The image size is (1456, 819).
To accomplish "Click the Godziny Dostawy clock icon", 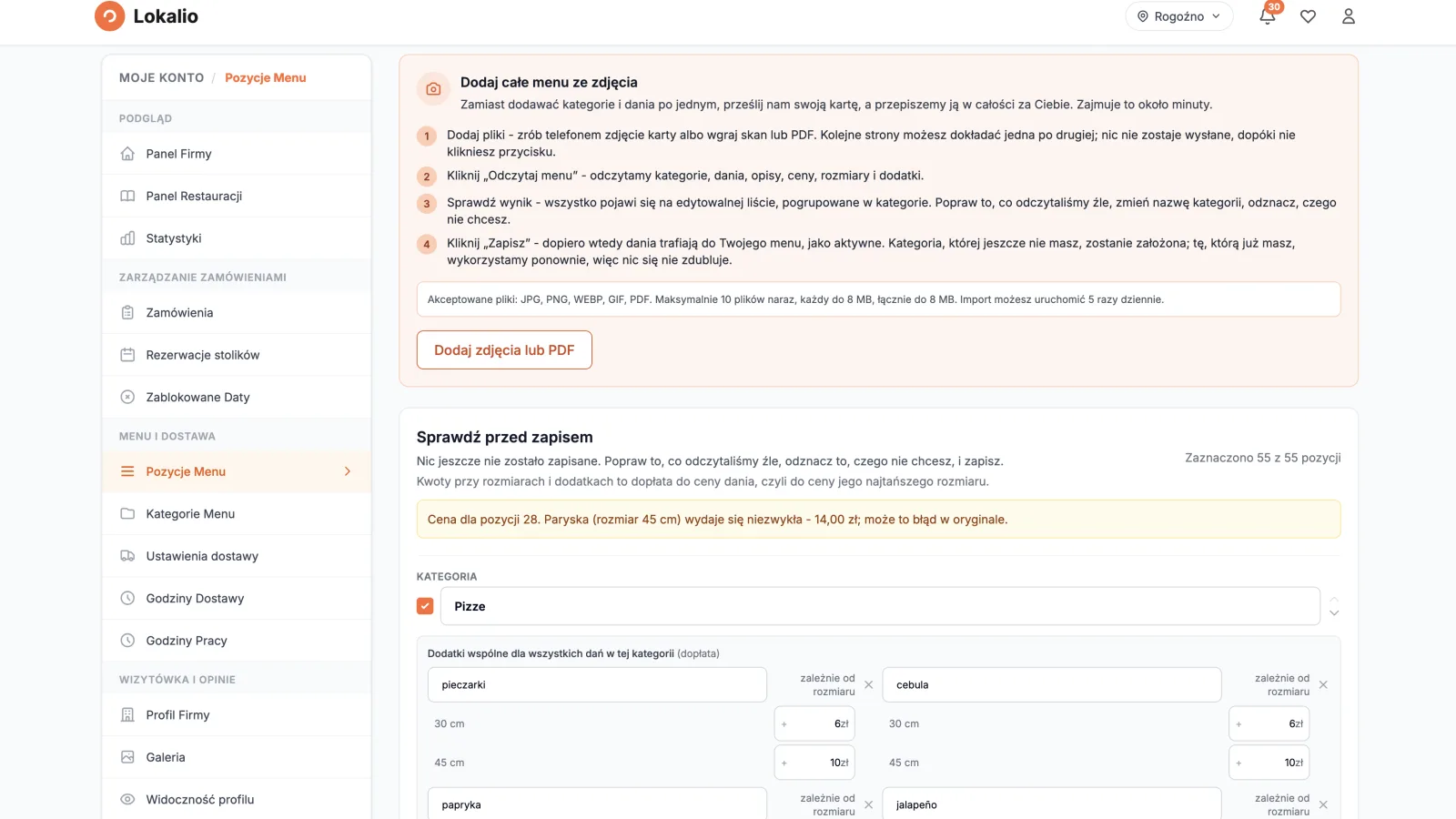I will click(x=127, y=599).
